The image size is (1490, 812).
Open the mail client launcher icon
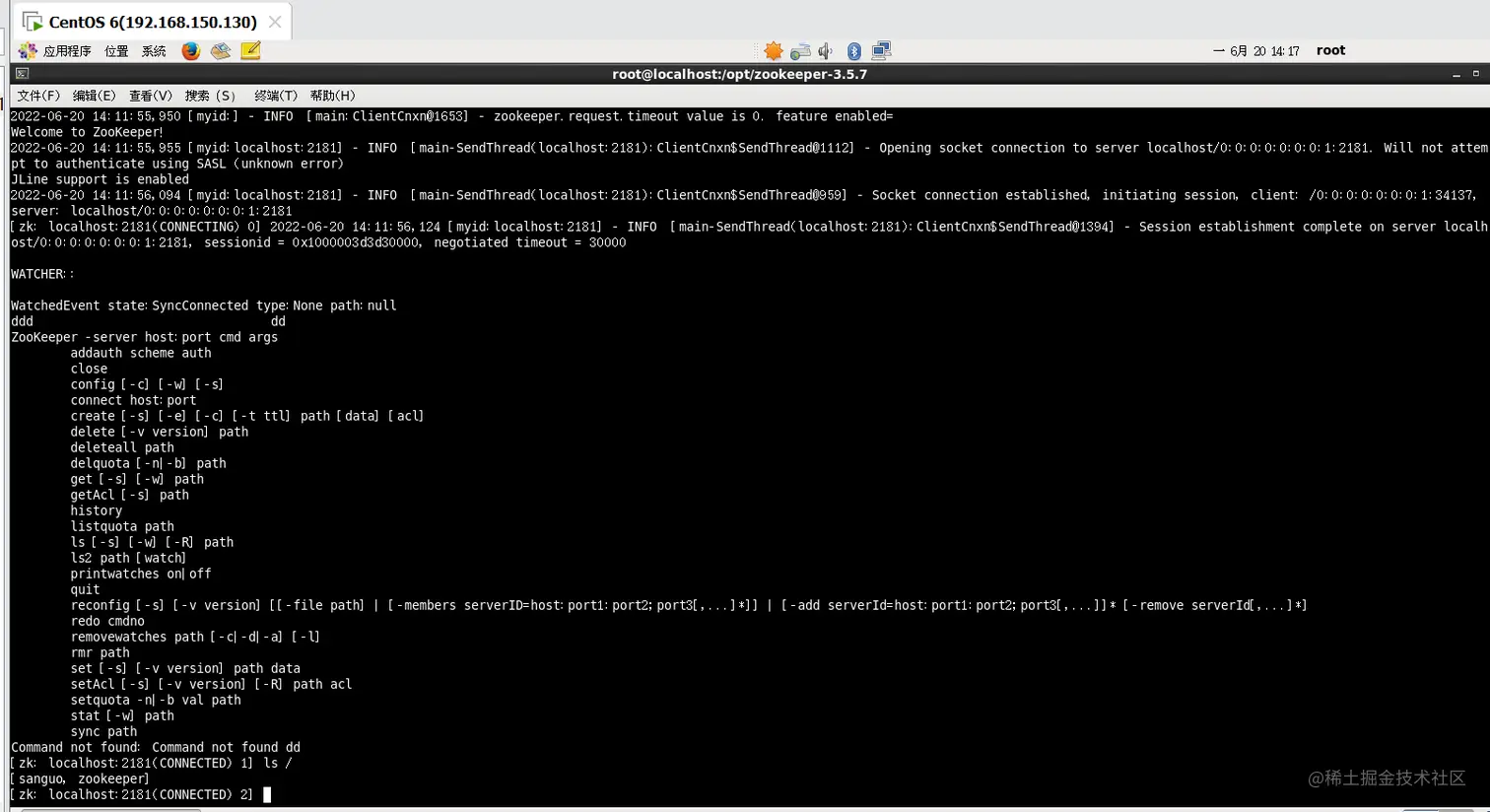tap(221, 51)
